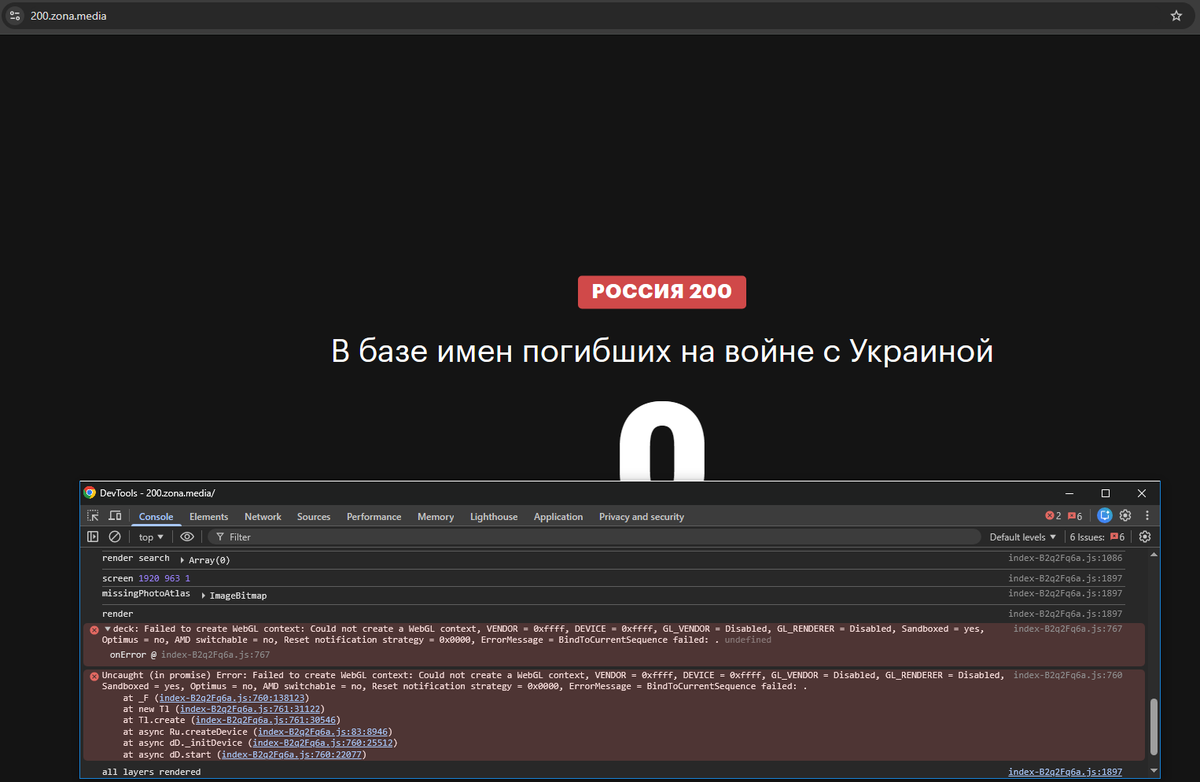Maximize the DevTools window
The height and width of the screenshot is (782, 1200).
[1105, 493]
